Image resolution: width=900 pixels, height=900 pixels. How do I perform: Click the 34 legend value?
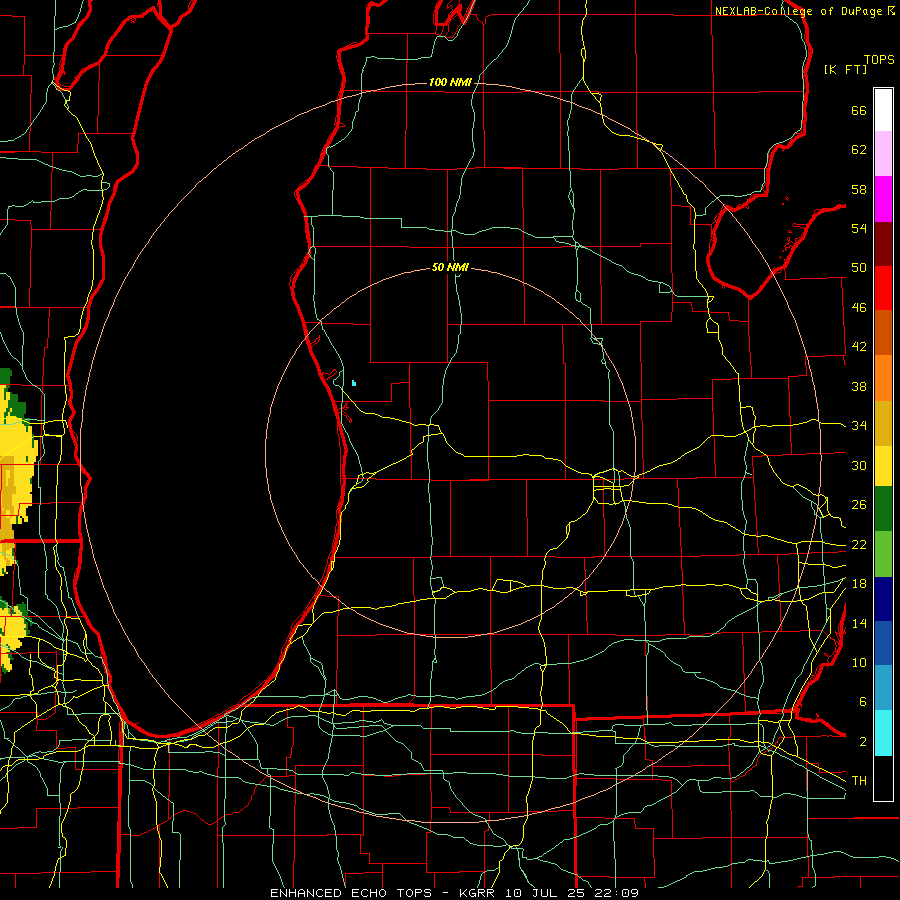(859, 426)
